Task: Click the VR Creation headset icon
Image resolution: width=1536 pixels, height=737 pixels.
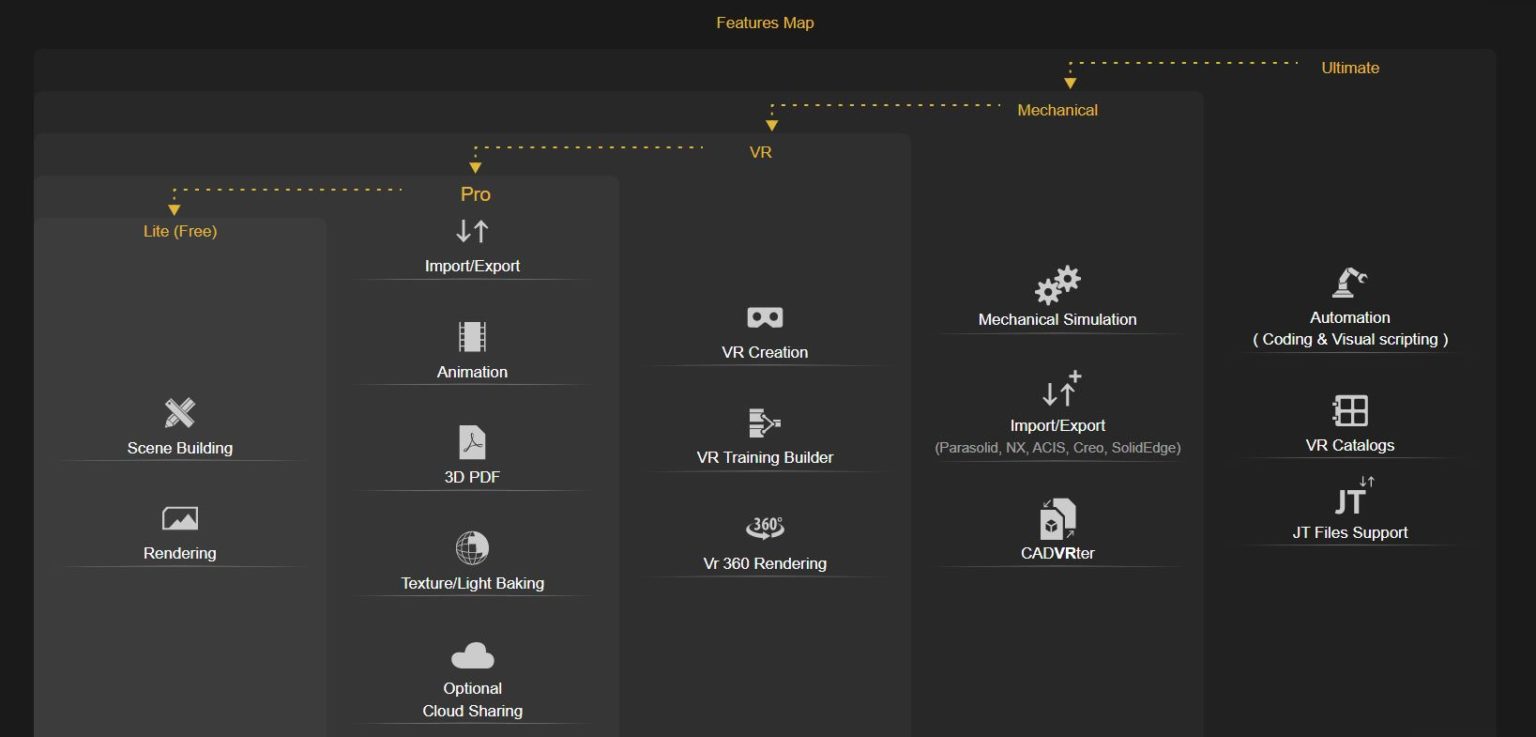Action: [x=765, y=318]
